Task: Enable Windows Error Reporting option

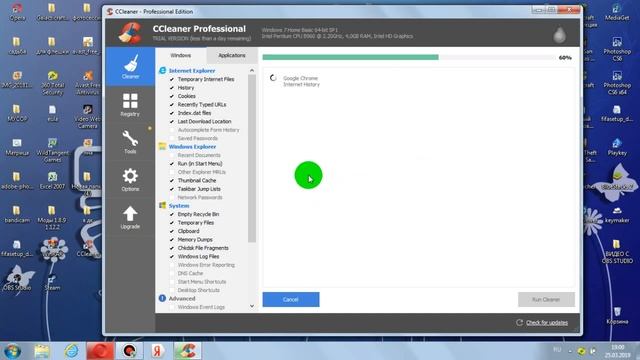Action: [x=172, y=265]
